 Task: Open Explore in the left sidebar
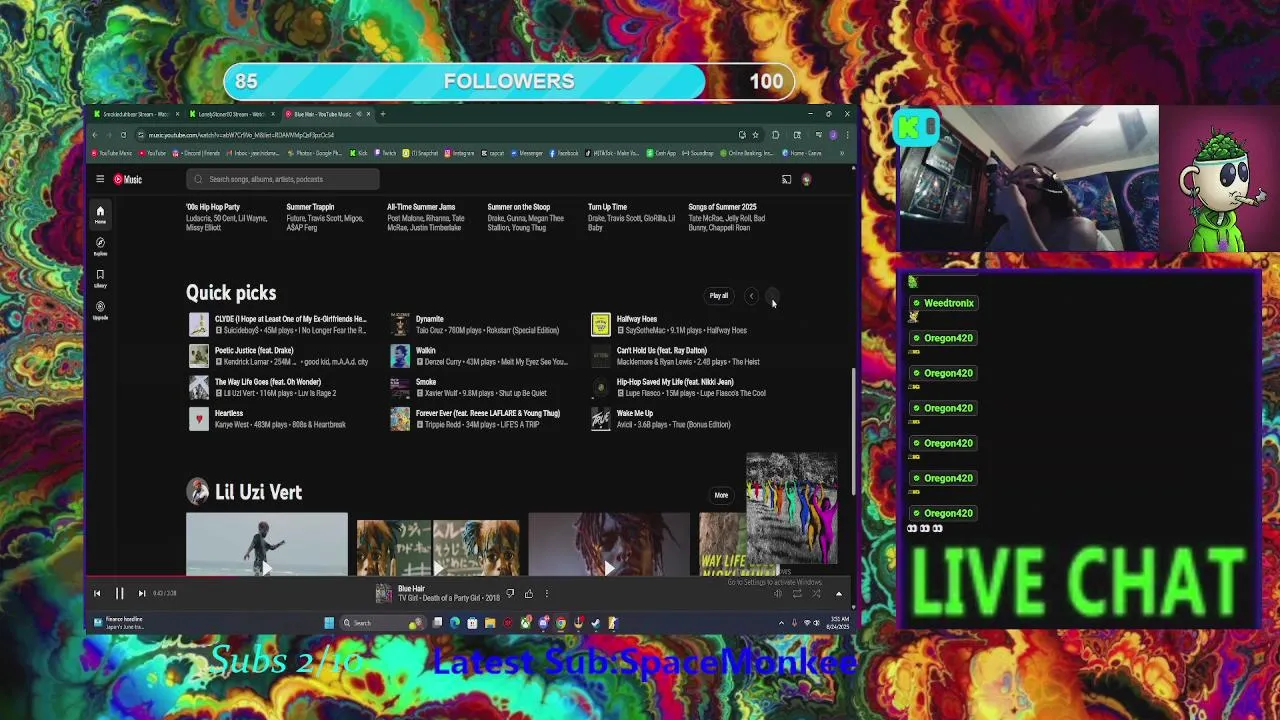coord(100,246)
